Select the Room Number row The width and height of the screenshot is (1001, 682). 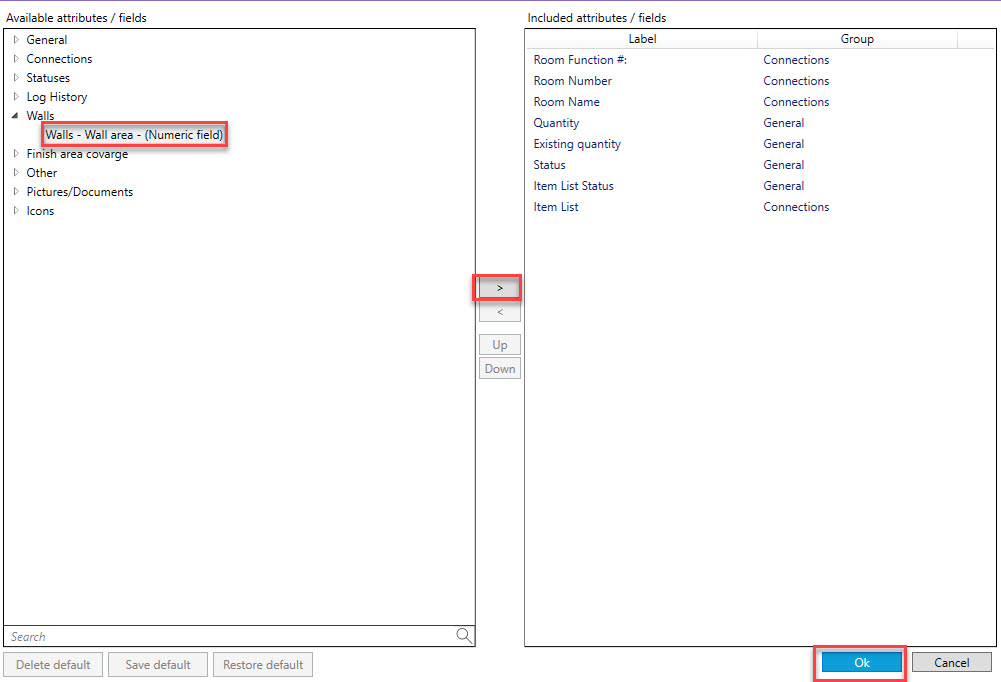click(573, 81)
